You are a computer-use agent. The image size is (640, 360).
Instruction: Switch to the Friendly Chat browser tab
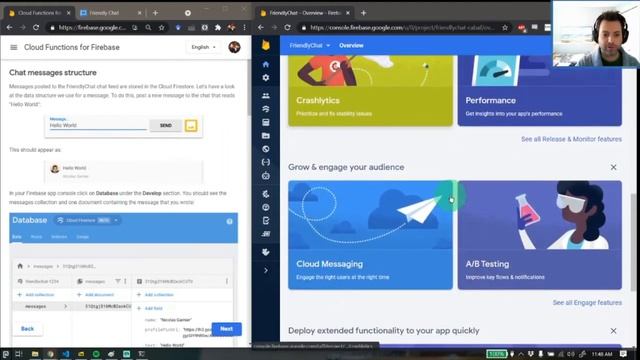click(109, 13)
